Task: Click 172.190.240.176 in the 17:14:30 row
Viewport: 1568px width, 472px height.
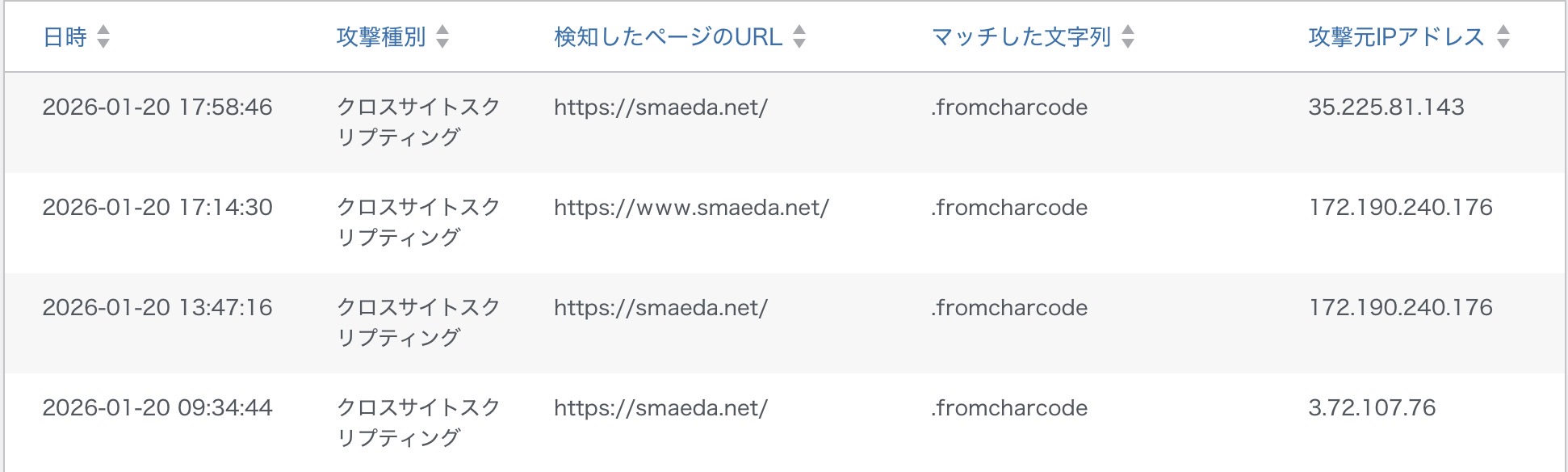Action: tap(1400, 208)
